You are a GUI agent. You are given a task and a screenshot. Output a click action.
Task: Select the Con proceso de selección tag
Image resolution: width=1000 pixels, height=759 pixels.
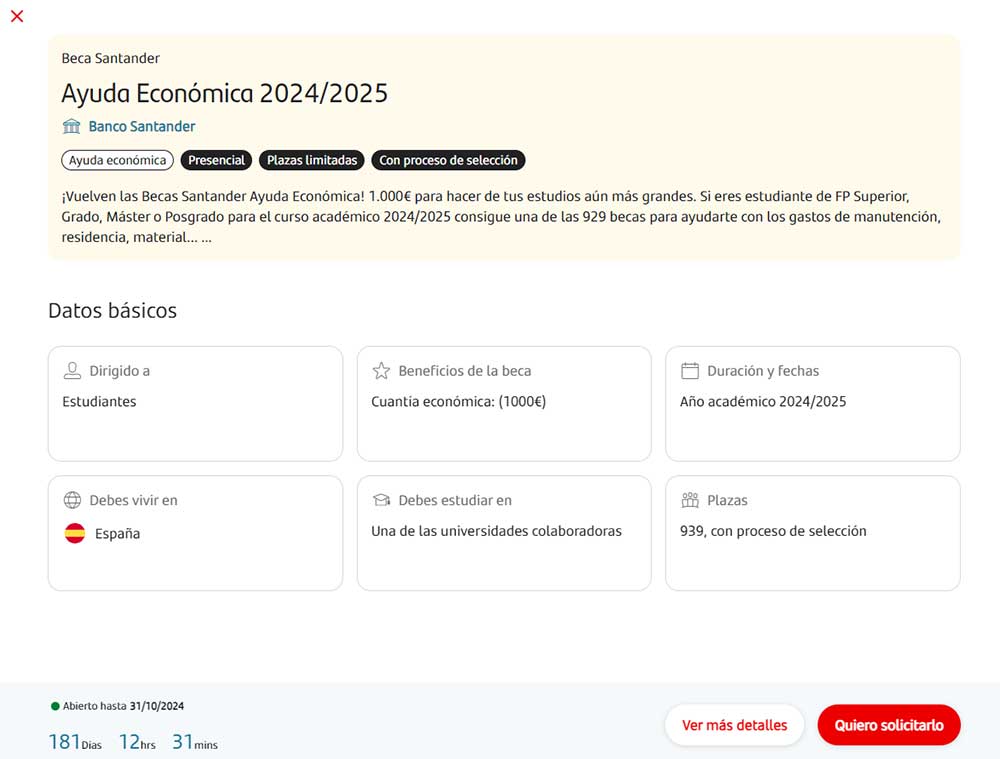(448, 160)
